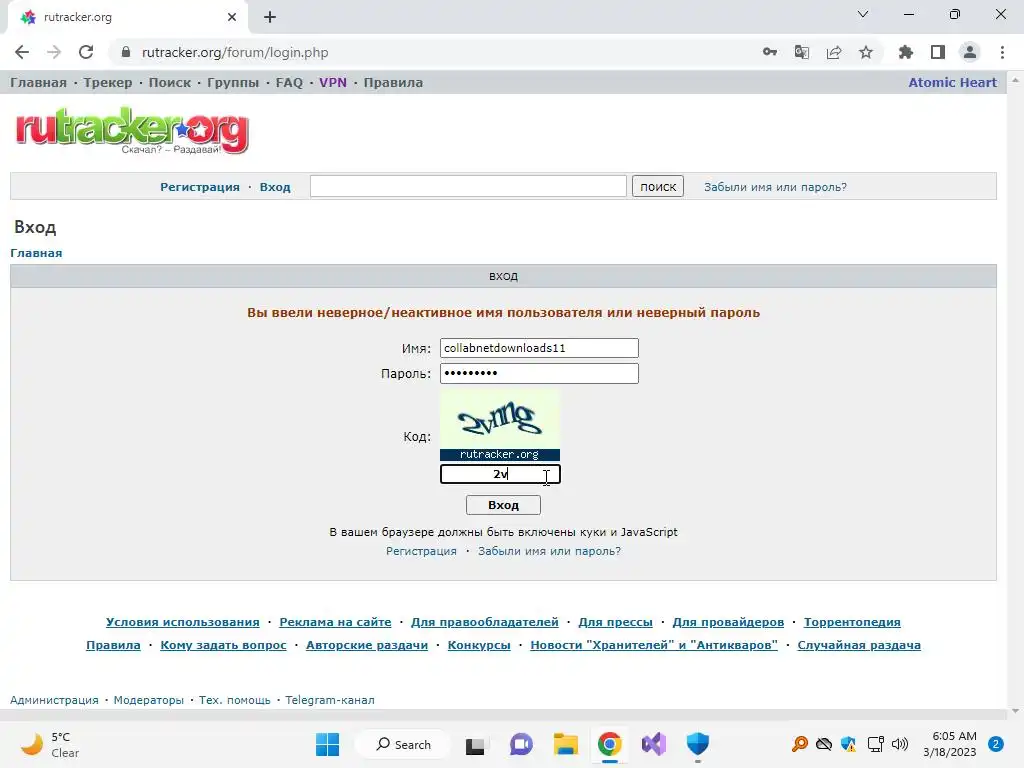The image size is (1024, 768).
Task: Click the browser address bar URL
Action: (x=235, y=52)
